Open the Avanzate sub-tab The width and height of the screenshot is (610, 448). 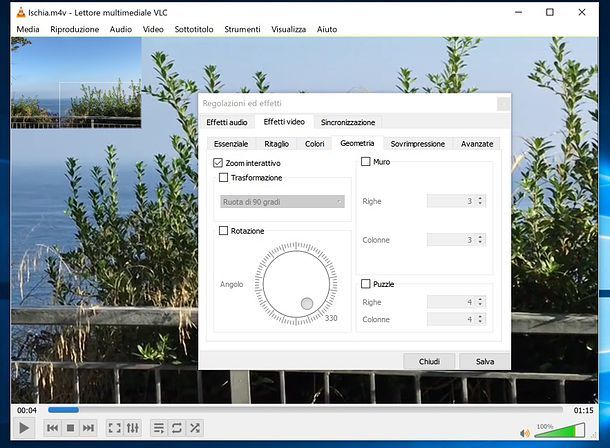[477, 144]
